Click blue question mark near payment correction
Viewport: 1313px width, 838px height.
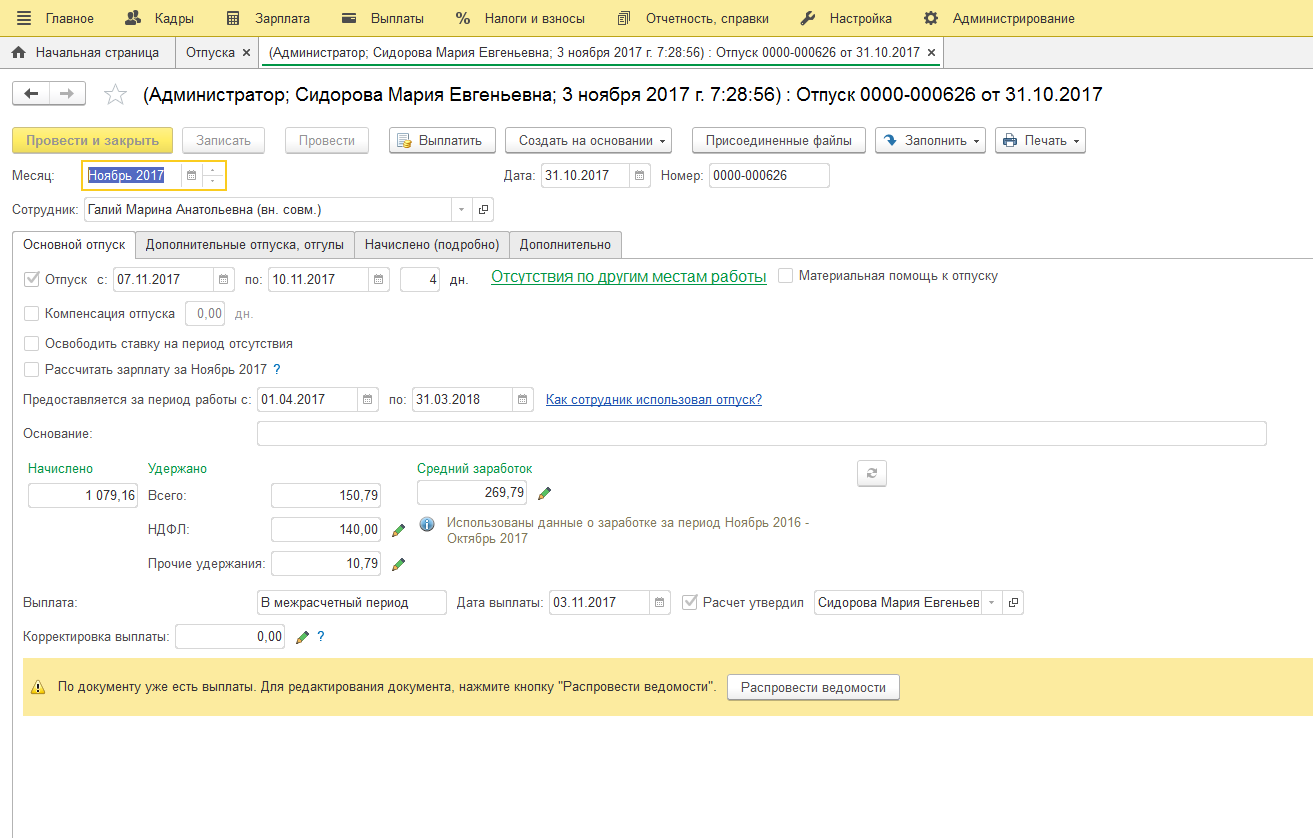coord(321,637)
